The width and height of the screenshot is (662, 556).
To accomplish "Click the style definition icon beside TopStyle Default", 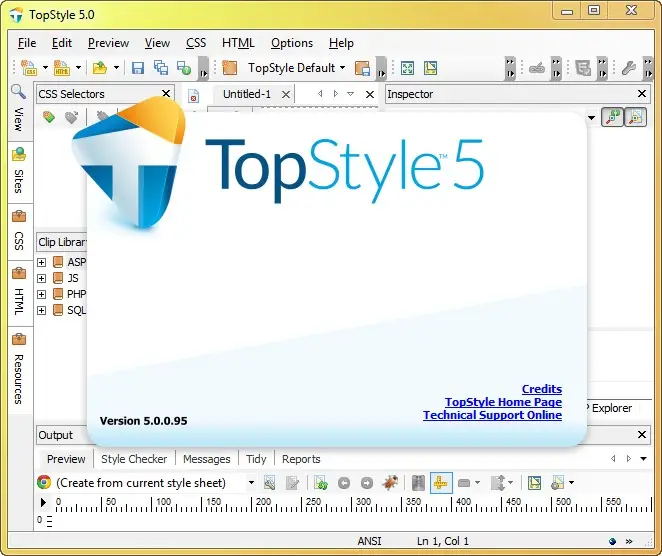I will click(x=230, y=68).
